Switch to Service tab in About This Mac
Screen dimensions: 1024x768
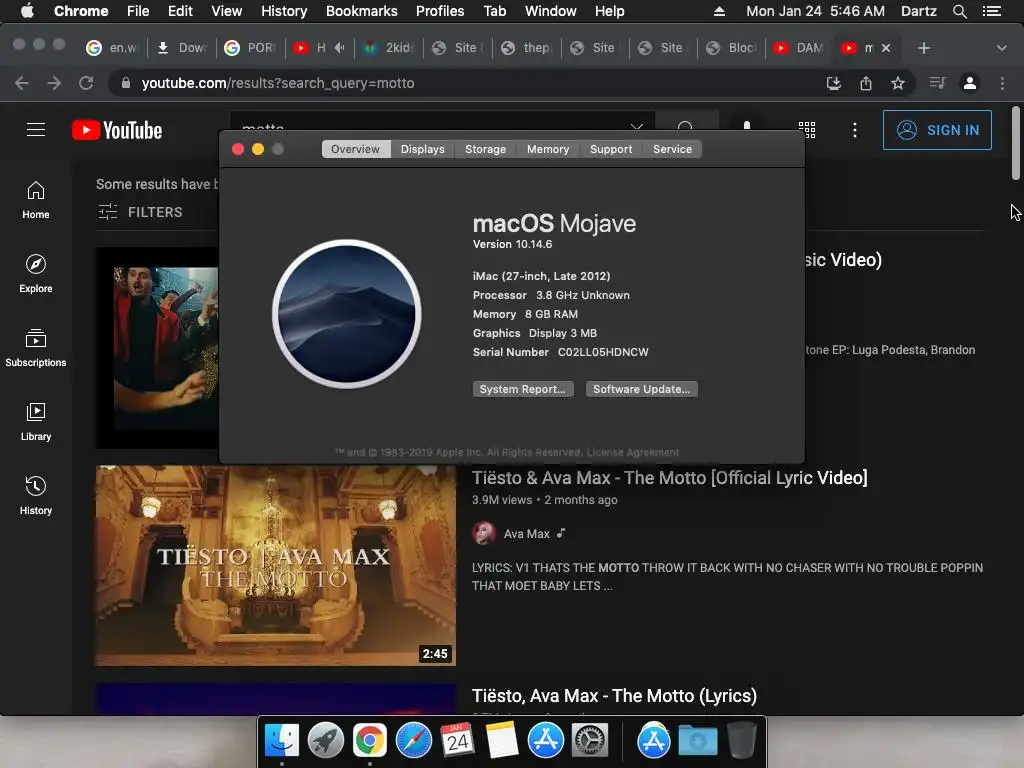(x=672, y=149)
